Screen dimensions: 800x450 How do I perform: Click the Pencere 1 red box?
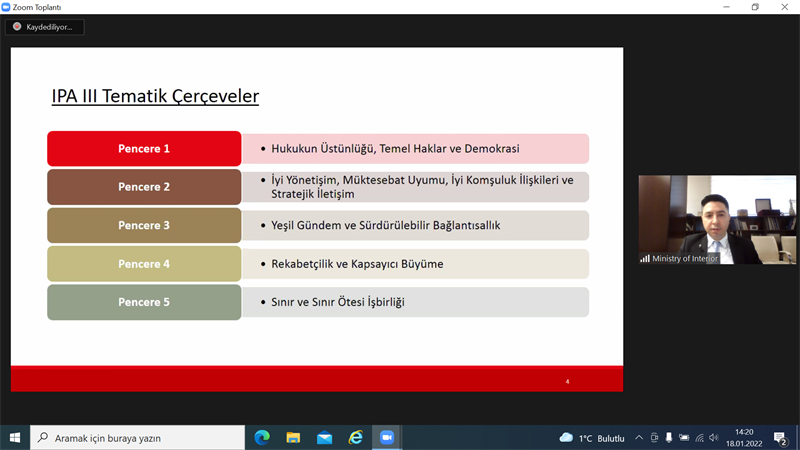click(x=144, y=148)
